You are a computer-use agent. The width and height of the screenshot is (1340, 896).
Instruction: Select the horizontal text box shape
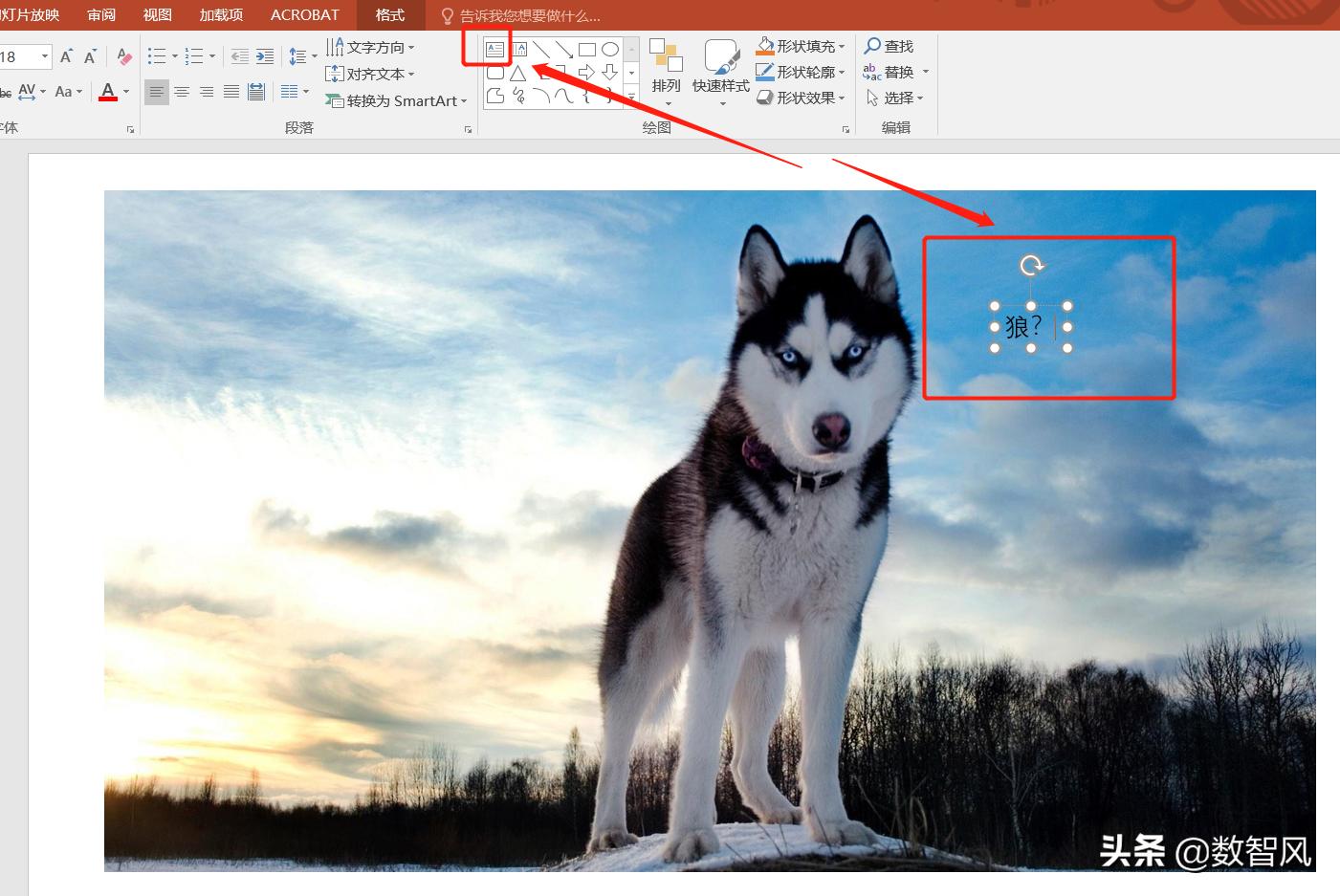pyautogui.click(x=494, y=50)
